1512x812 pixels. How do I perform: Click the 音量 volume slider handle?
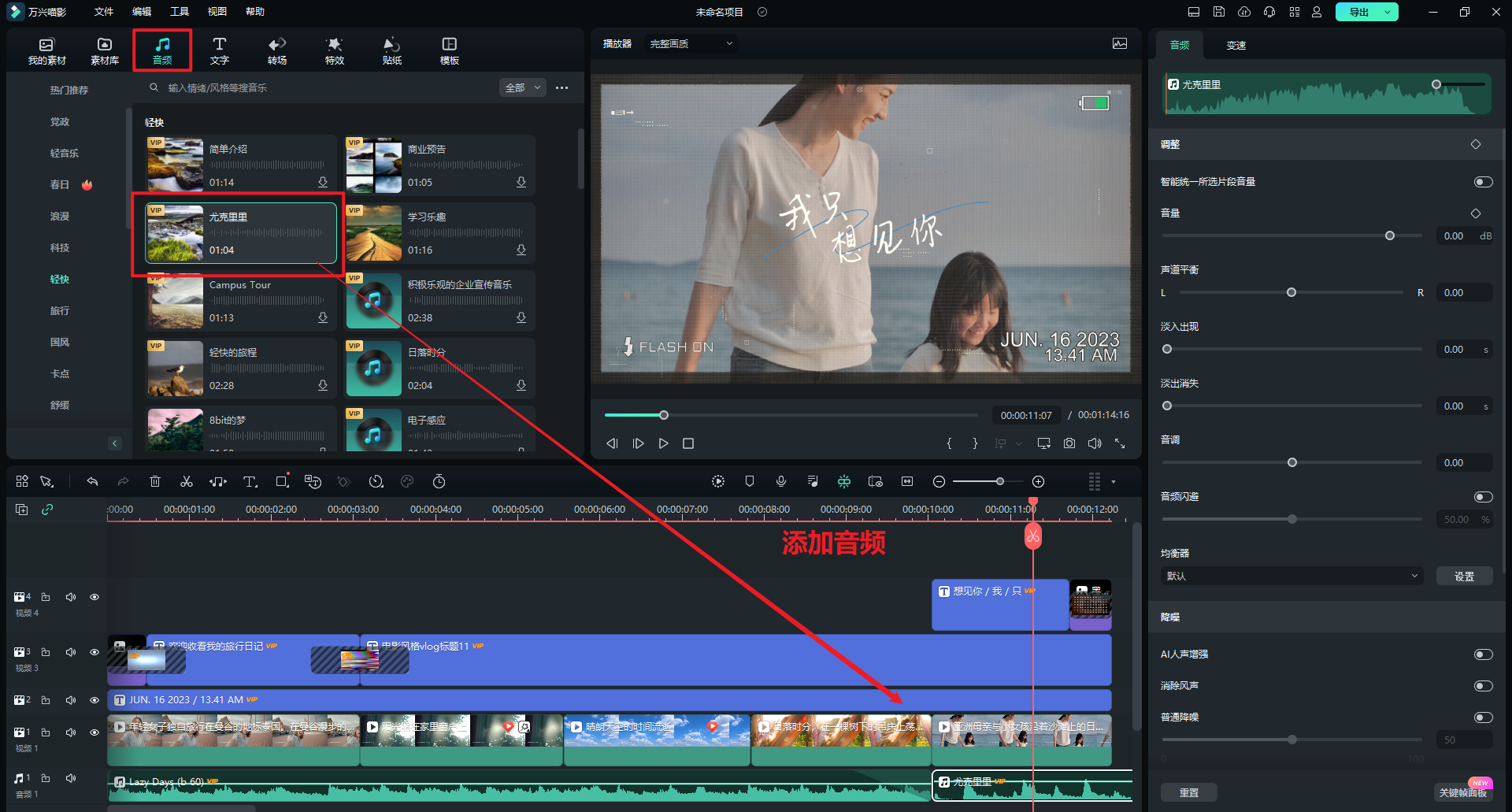click(1390, 235)
